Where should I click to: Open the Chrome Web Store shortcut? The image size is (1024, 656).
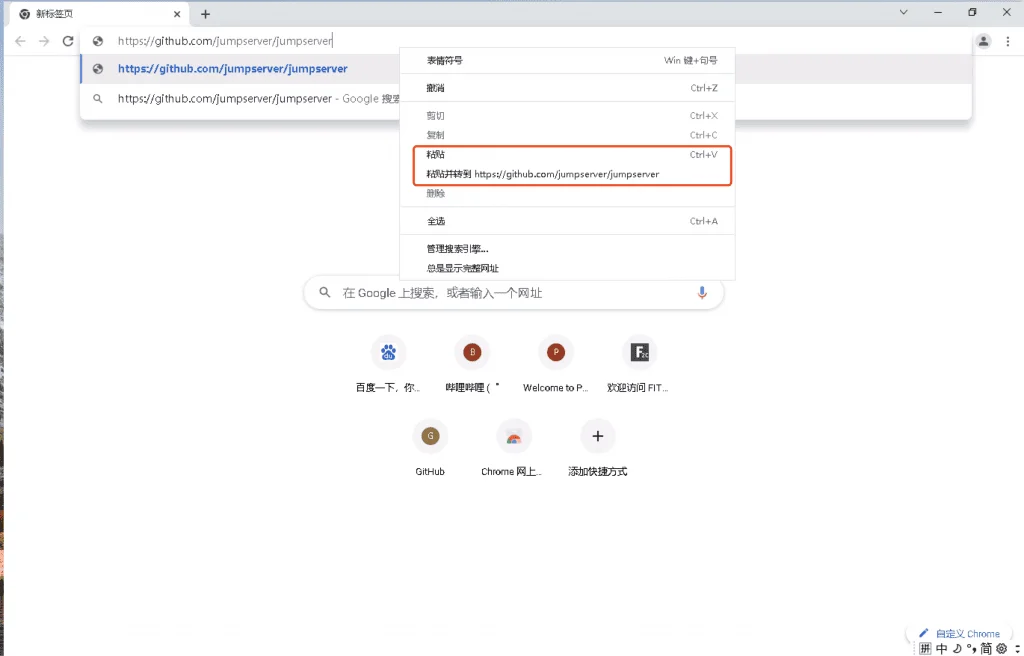514,448
